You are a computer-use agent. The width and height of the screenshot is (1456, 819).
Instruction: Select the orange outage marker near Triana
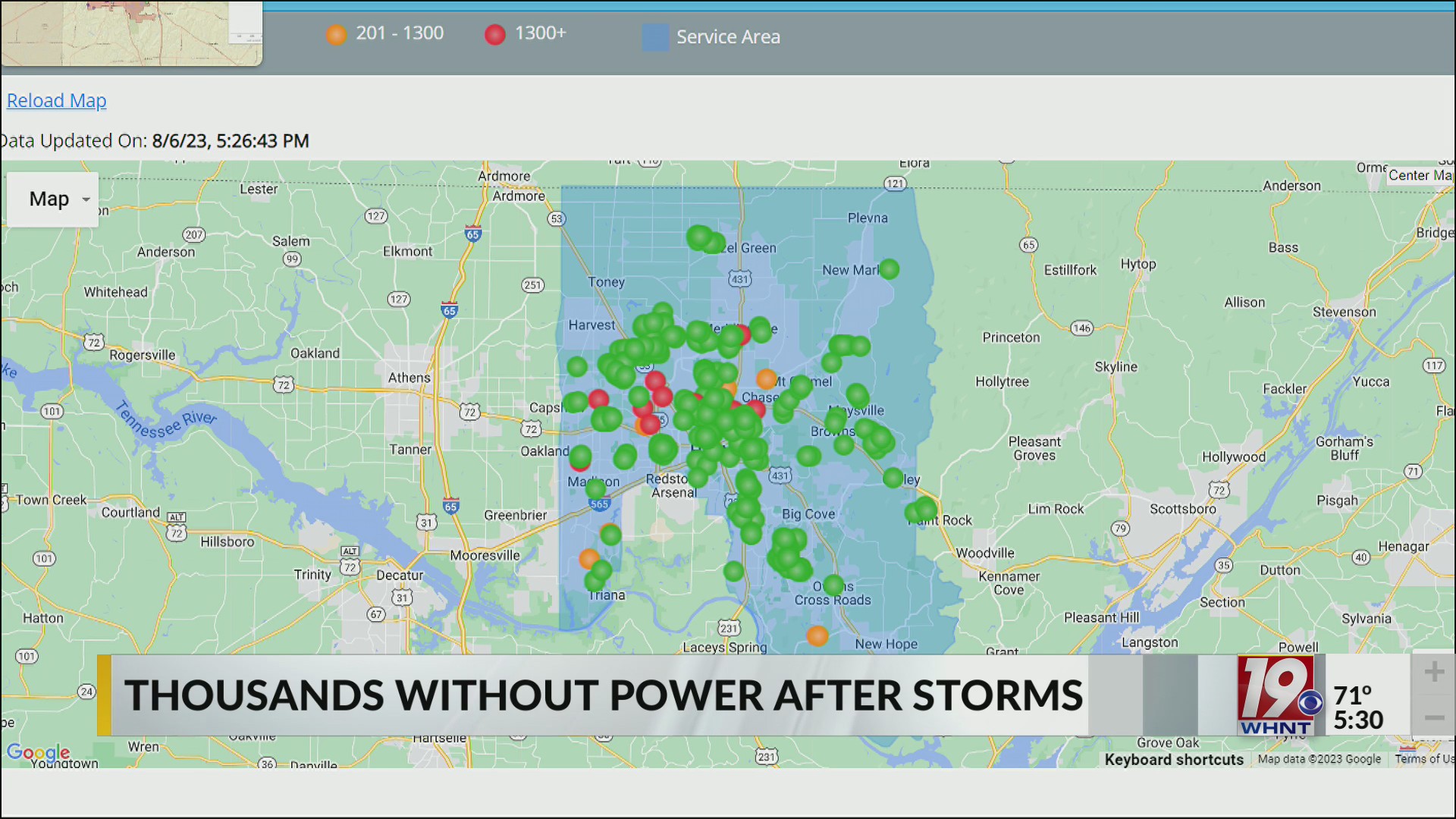588,559
